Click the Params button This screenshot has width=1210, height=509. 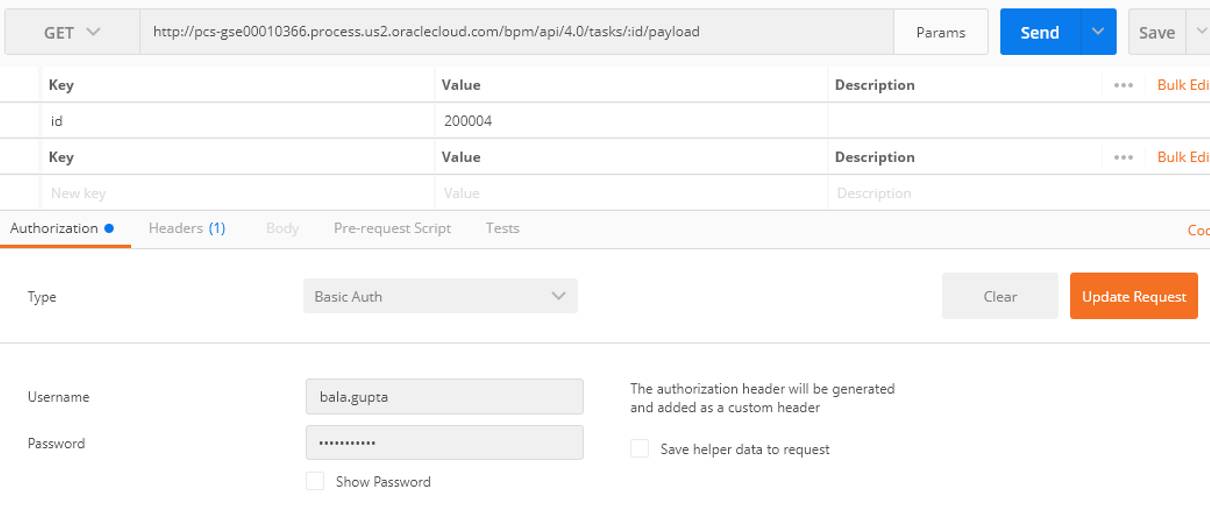940,32
